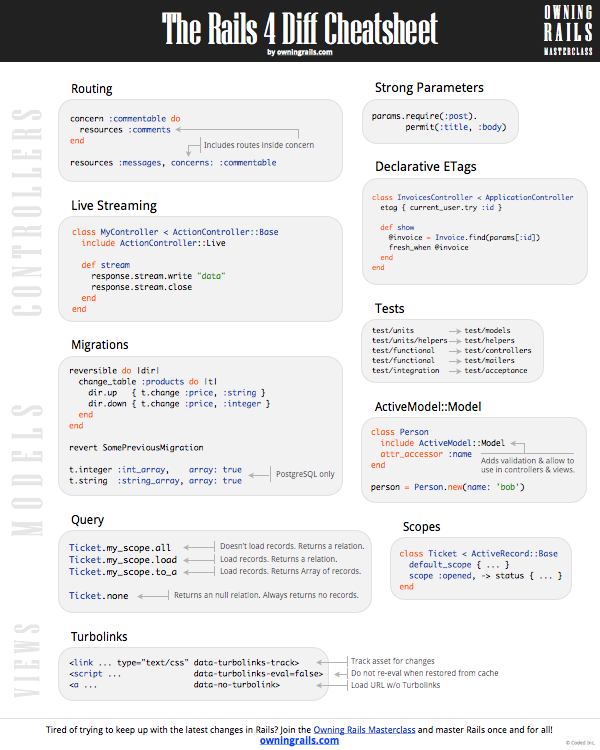The image size is (600, 750).
Task: Click 'concern :commentable do' code line
Action: 125,119
